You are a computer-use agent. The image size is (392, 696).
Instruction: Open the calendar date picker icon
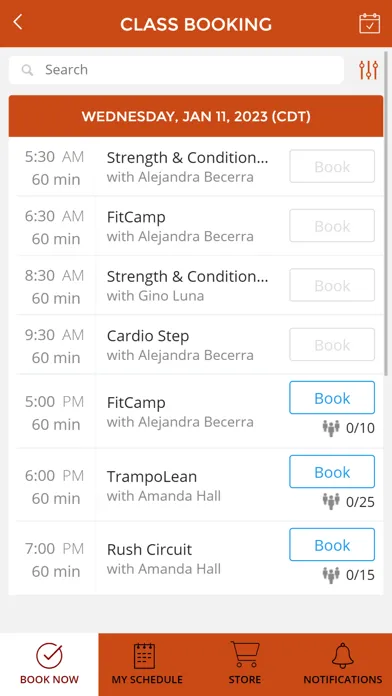coord(369,24)
